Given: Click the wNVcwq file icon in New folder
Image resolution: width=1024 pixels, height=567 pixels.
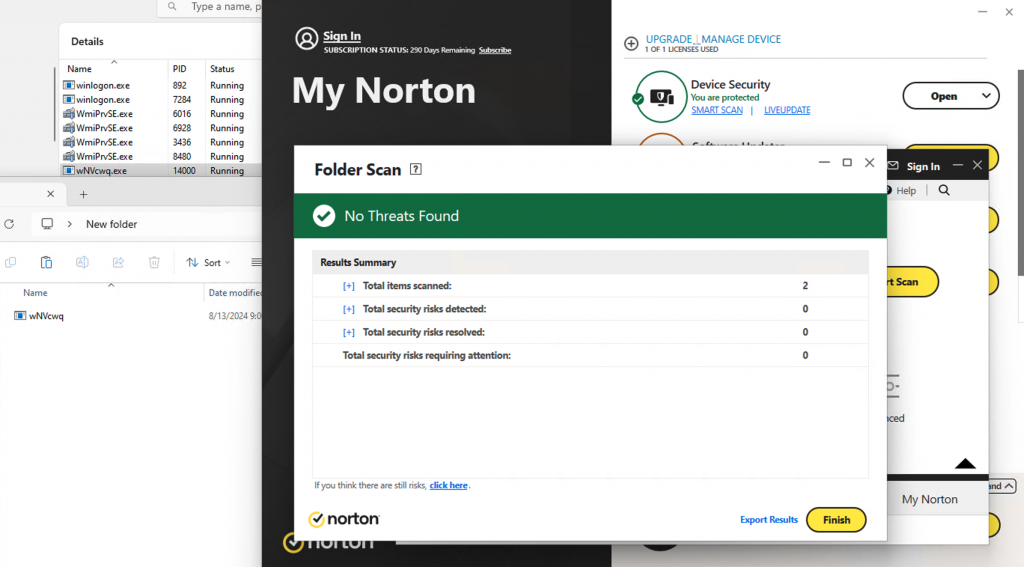Looking at the screenshot, I should pos(20,316).
